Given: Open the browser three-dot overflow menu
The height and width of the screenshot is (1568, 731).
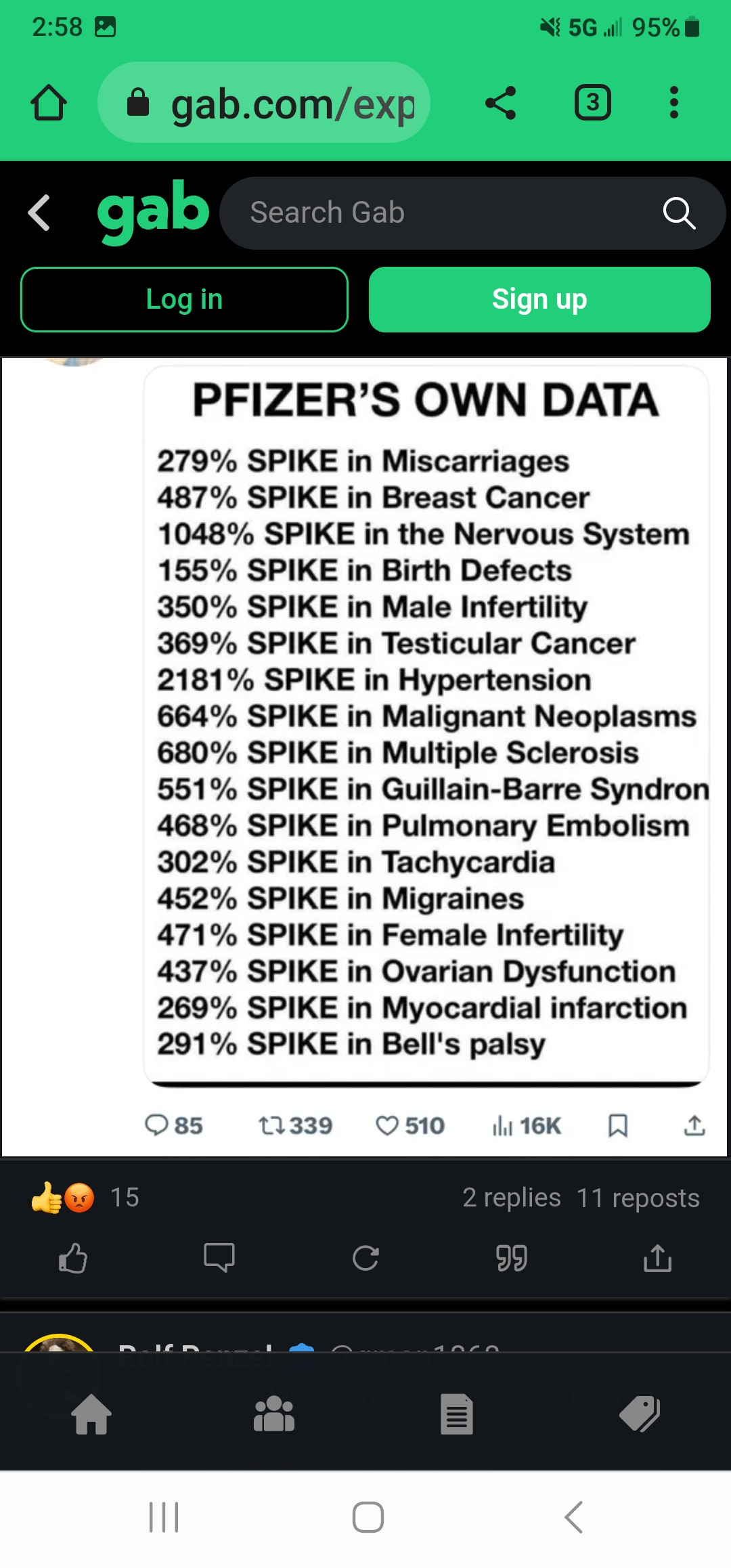Looking at the screenshot, I should pos(673,103).
